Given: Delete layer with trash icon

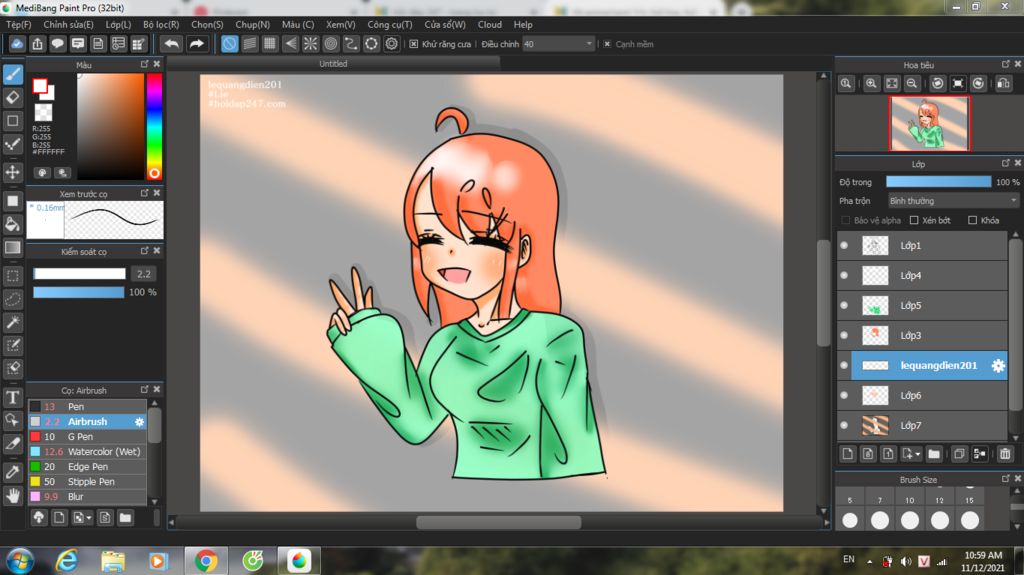Looking at the screenshot, I should coord(1005,453).
